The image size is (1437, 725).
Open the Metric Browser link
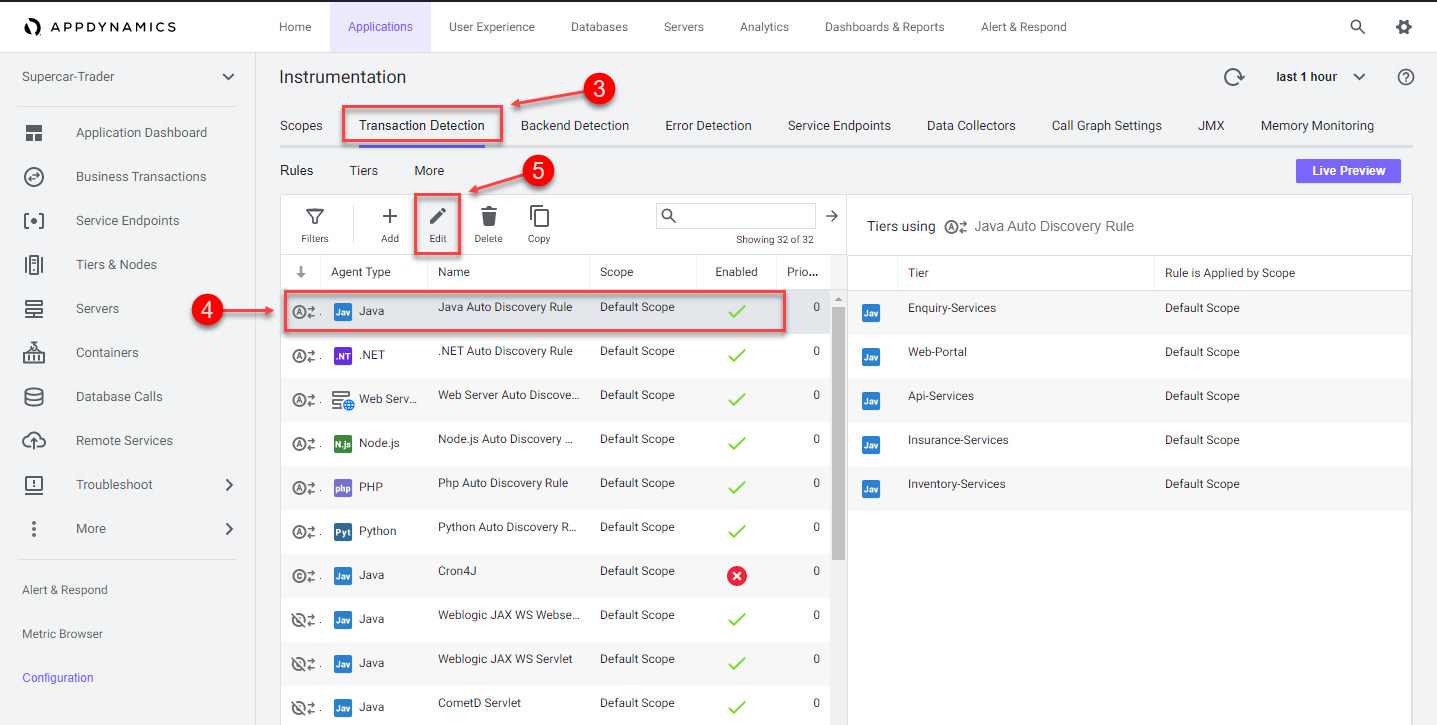point(62,634)
